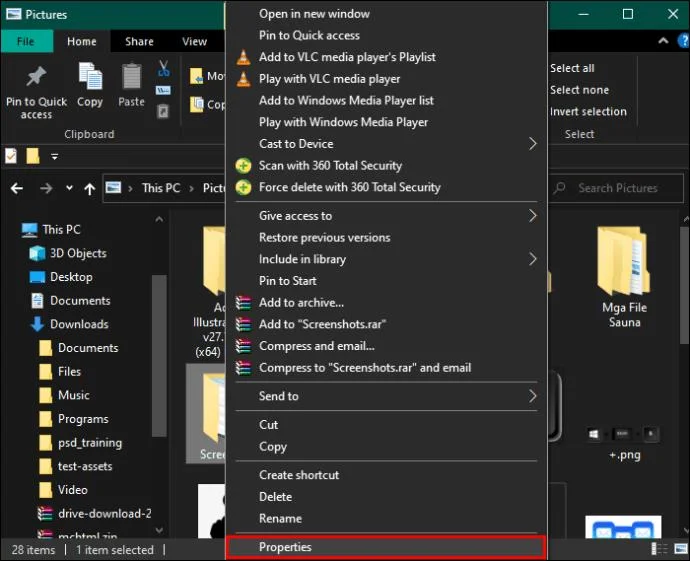Image resolution: width=690 pixels, height=561 pixels.
Task: Switch to the Home ribbon tab
Action: pyautogui.click(x=82, y=41)
